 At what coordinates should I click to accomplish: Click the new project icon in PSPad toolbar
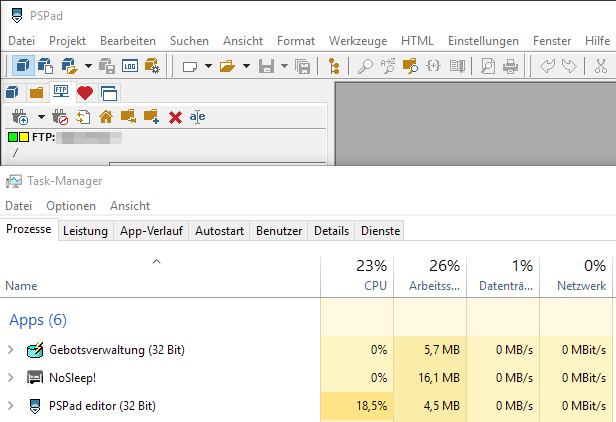23,66
